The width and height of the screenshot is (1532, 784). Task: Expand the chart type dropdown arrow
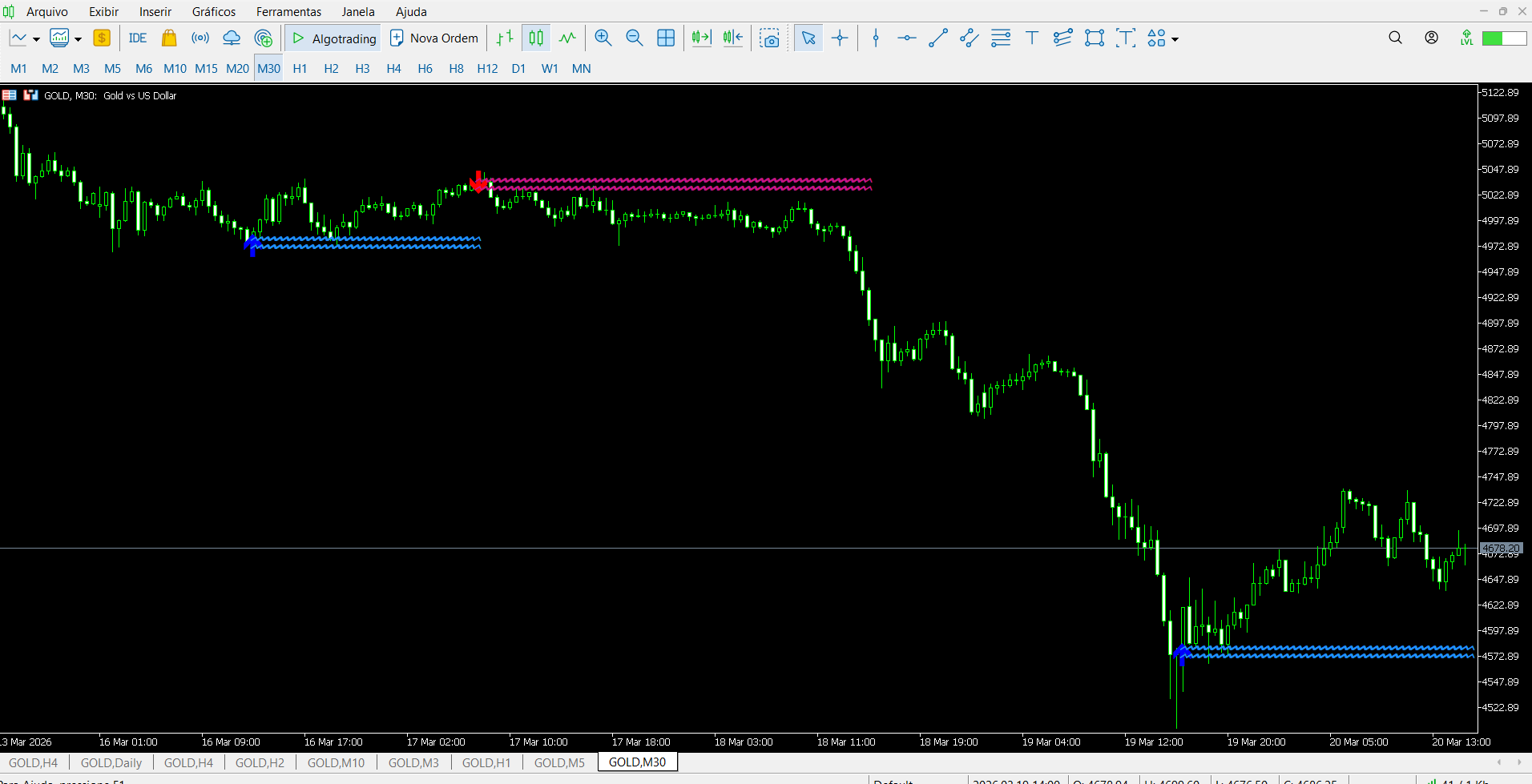pyautogui.click(x=36, y=39)
